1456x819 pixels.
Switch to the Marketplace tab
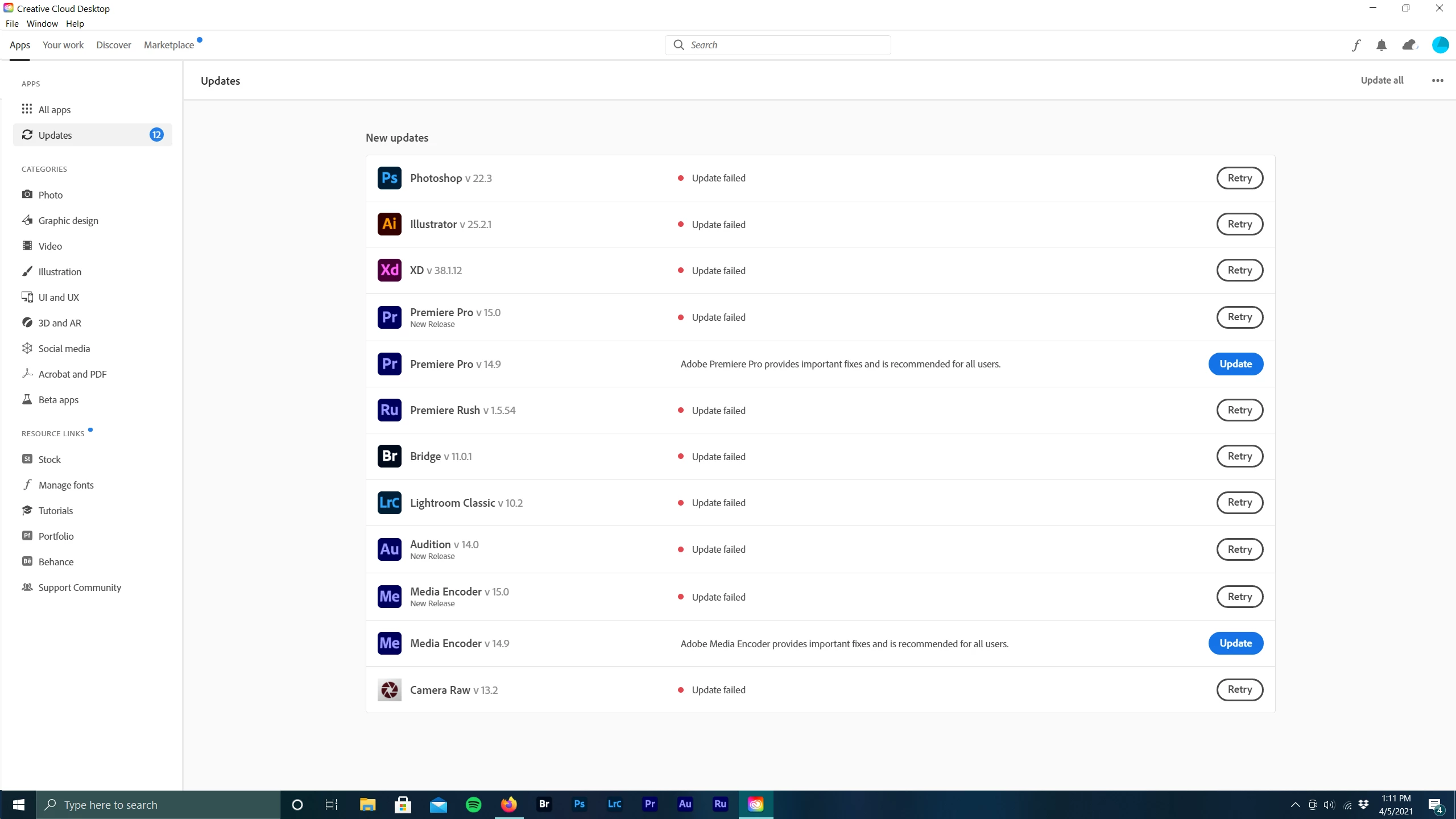[x=169, y=45]
